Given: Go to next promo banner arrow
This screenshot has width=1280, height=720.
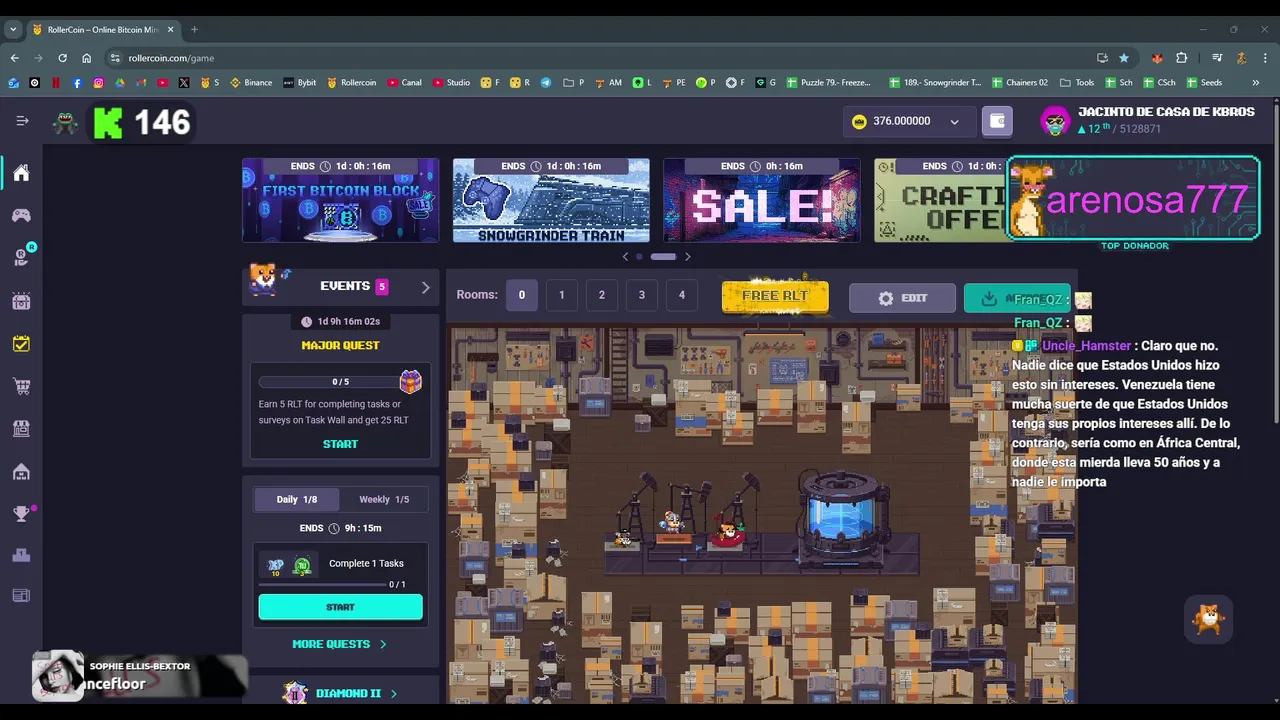Looking at the screenshot, I should [687, 257].
